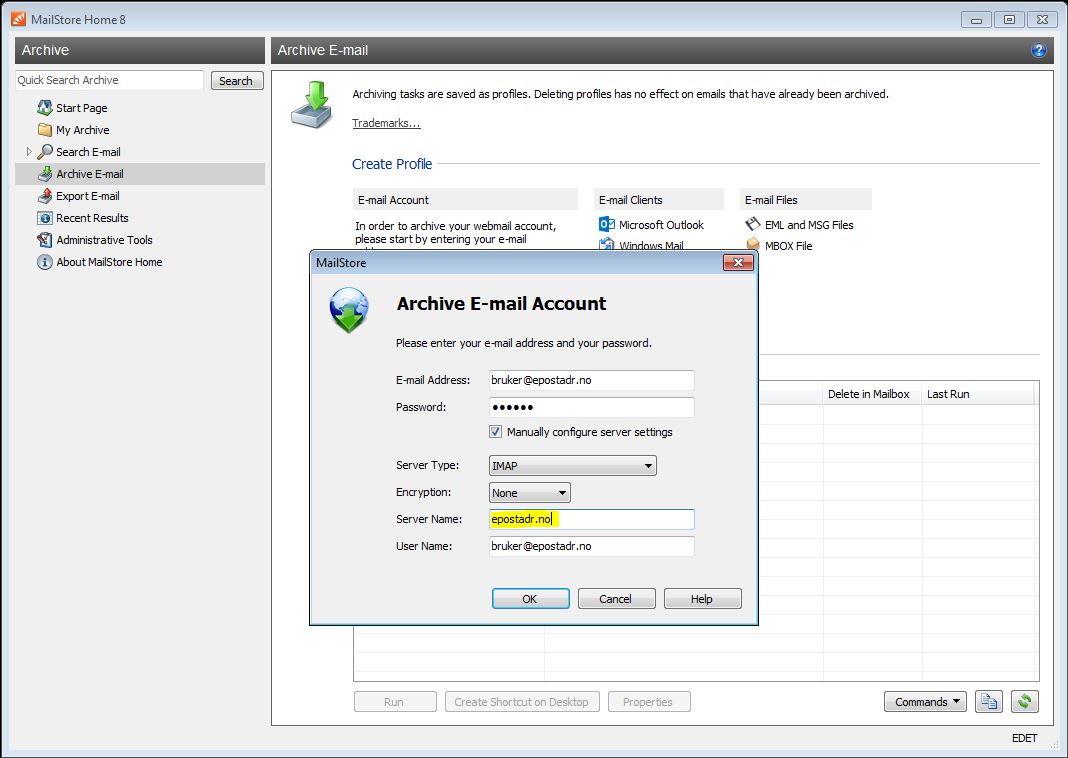Open Administrative Tools in the sidebar
Screen dimensions: 1068x758
[x=104, y=240]
